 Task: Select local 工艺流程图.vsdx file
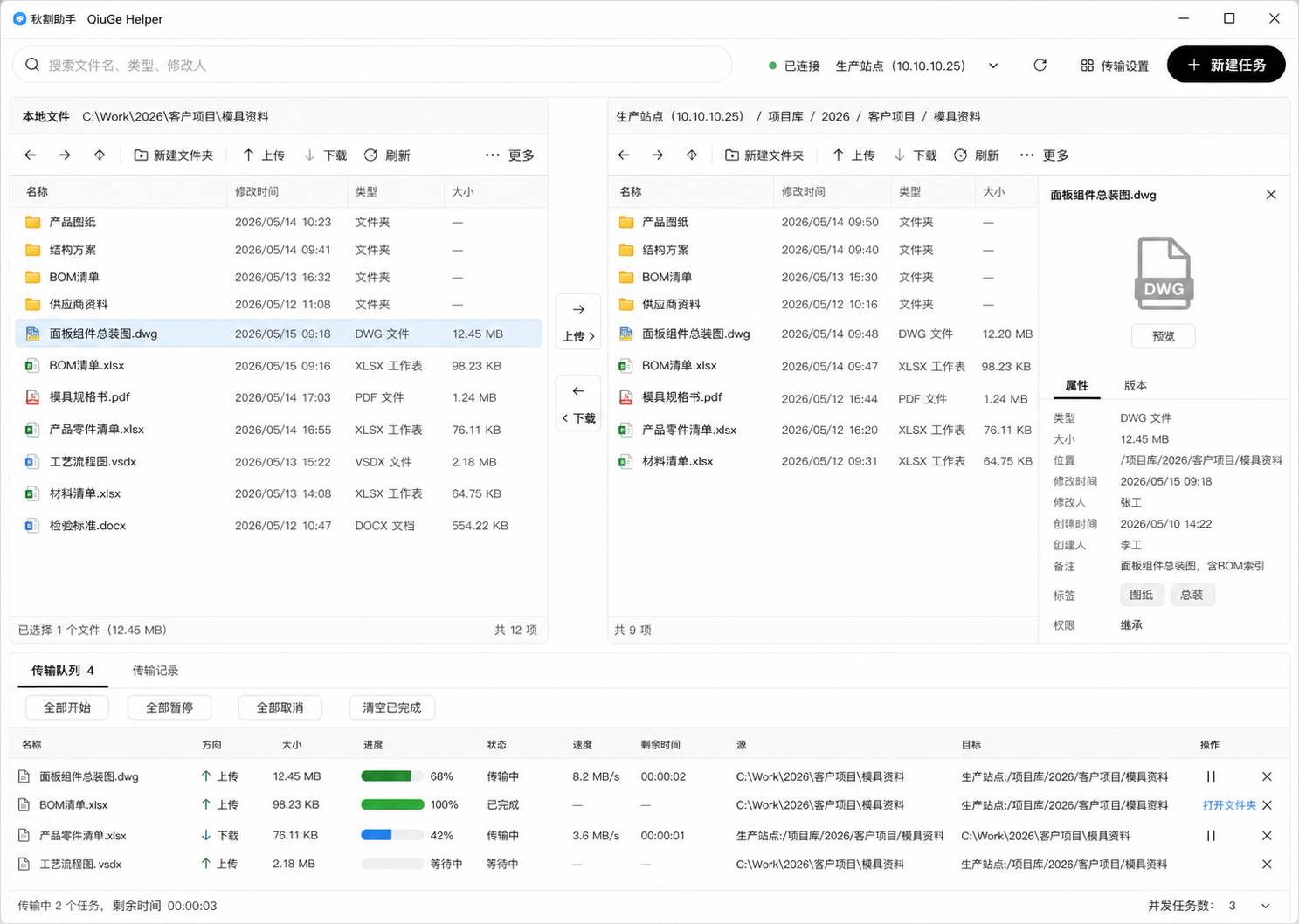(277, 461)
